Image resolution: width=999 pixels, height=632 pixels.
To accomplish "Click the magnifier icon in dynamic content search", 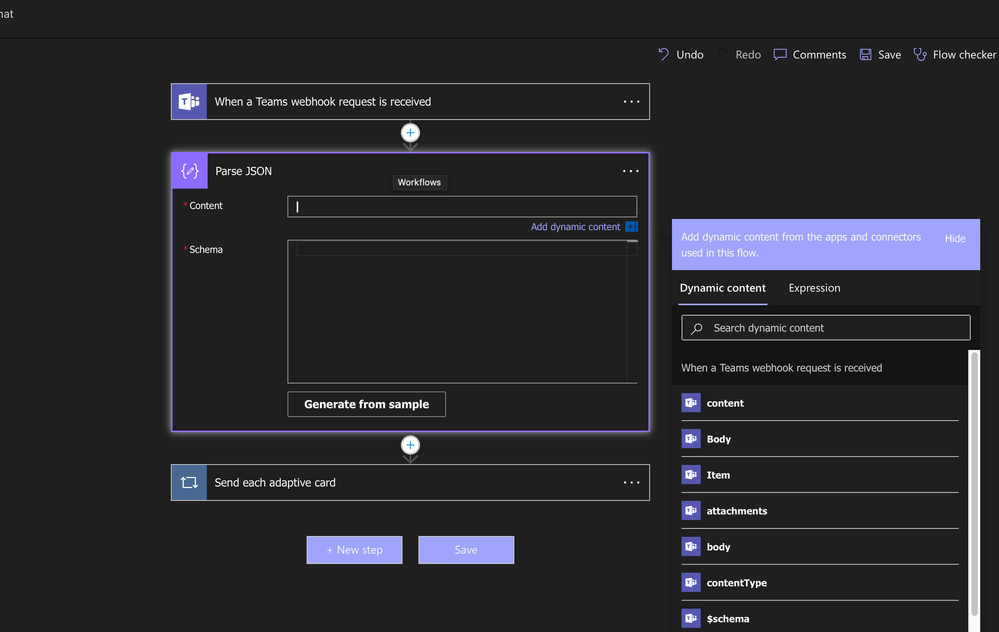I will point(697,328).
